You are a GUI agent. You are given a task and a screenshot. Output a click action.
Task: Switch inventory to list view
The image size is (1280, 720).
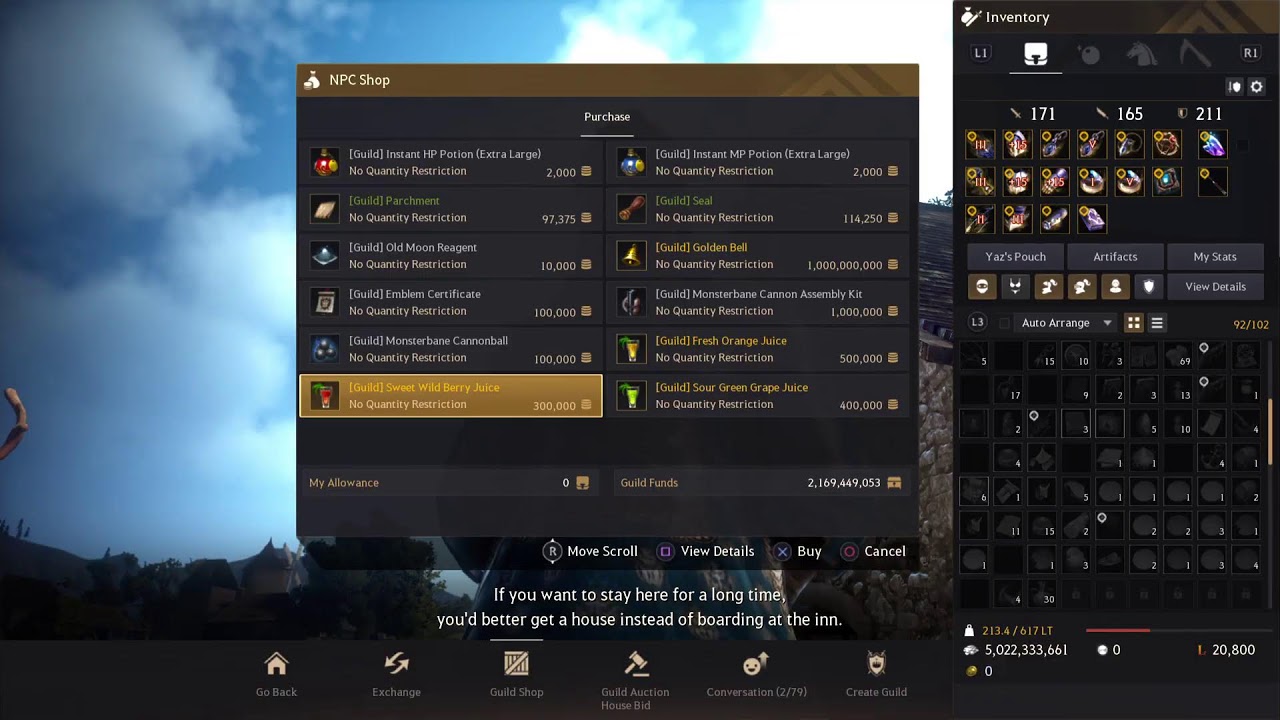coord(1157,323)
